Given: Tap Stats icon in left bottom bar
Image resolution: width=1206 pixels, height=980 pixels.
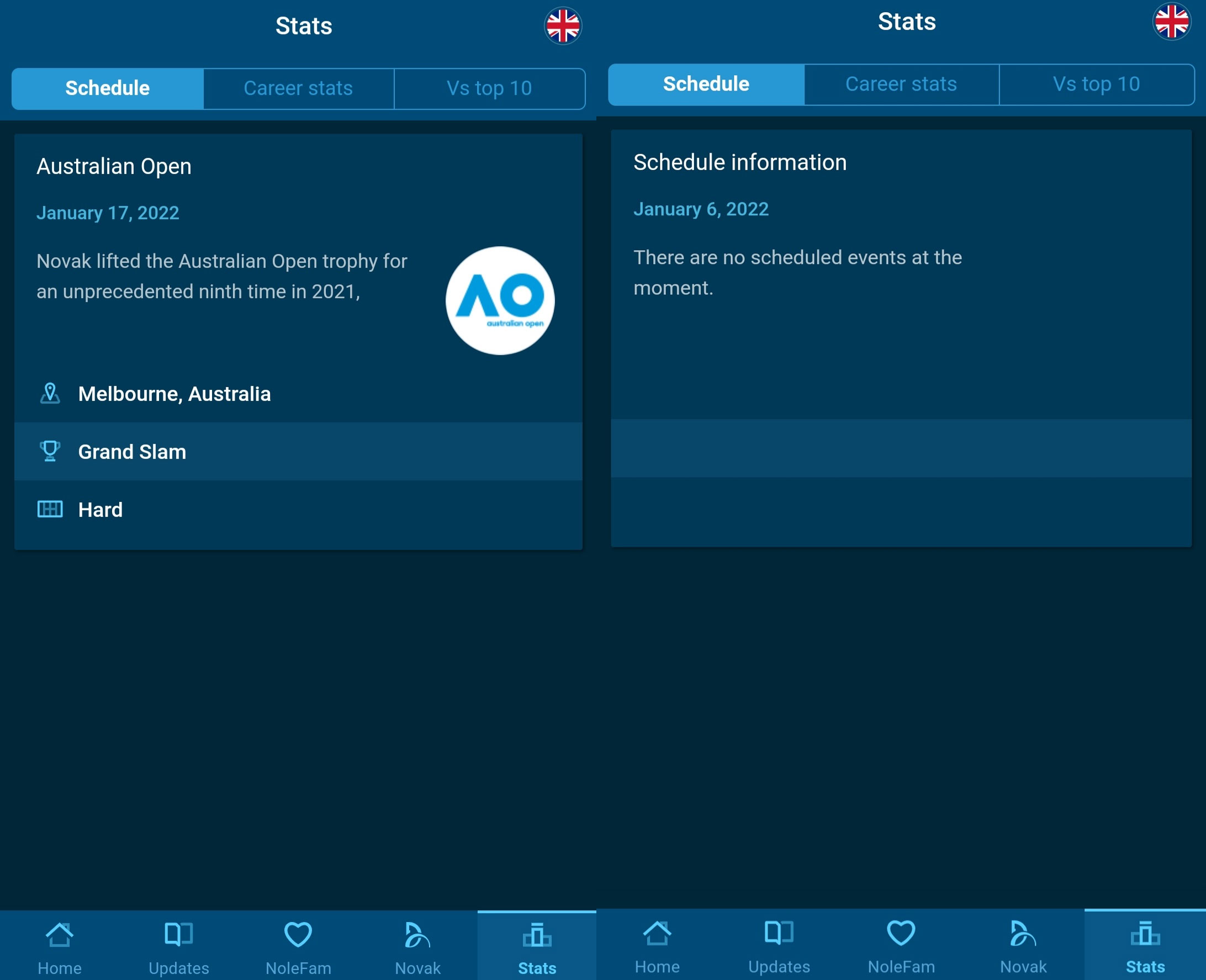Looking at the screenshot, I should point(537,946).
